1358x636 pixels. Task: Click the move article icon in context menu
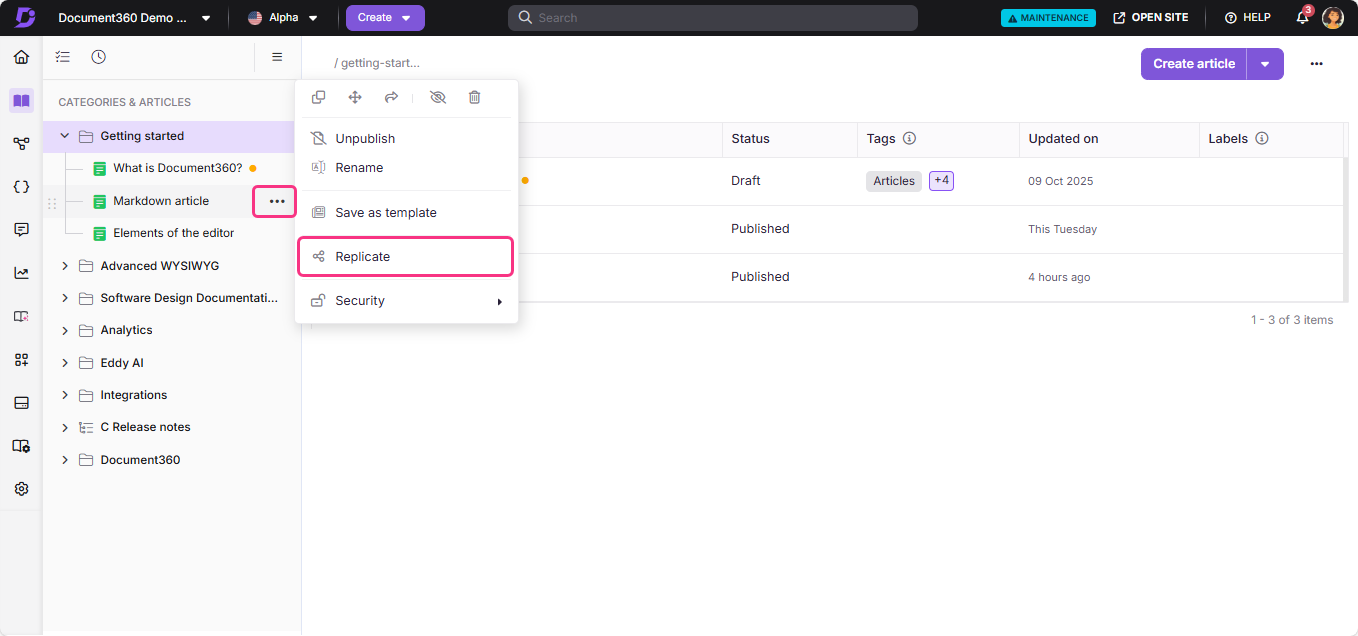(x=355, y=97)
